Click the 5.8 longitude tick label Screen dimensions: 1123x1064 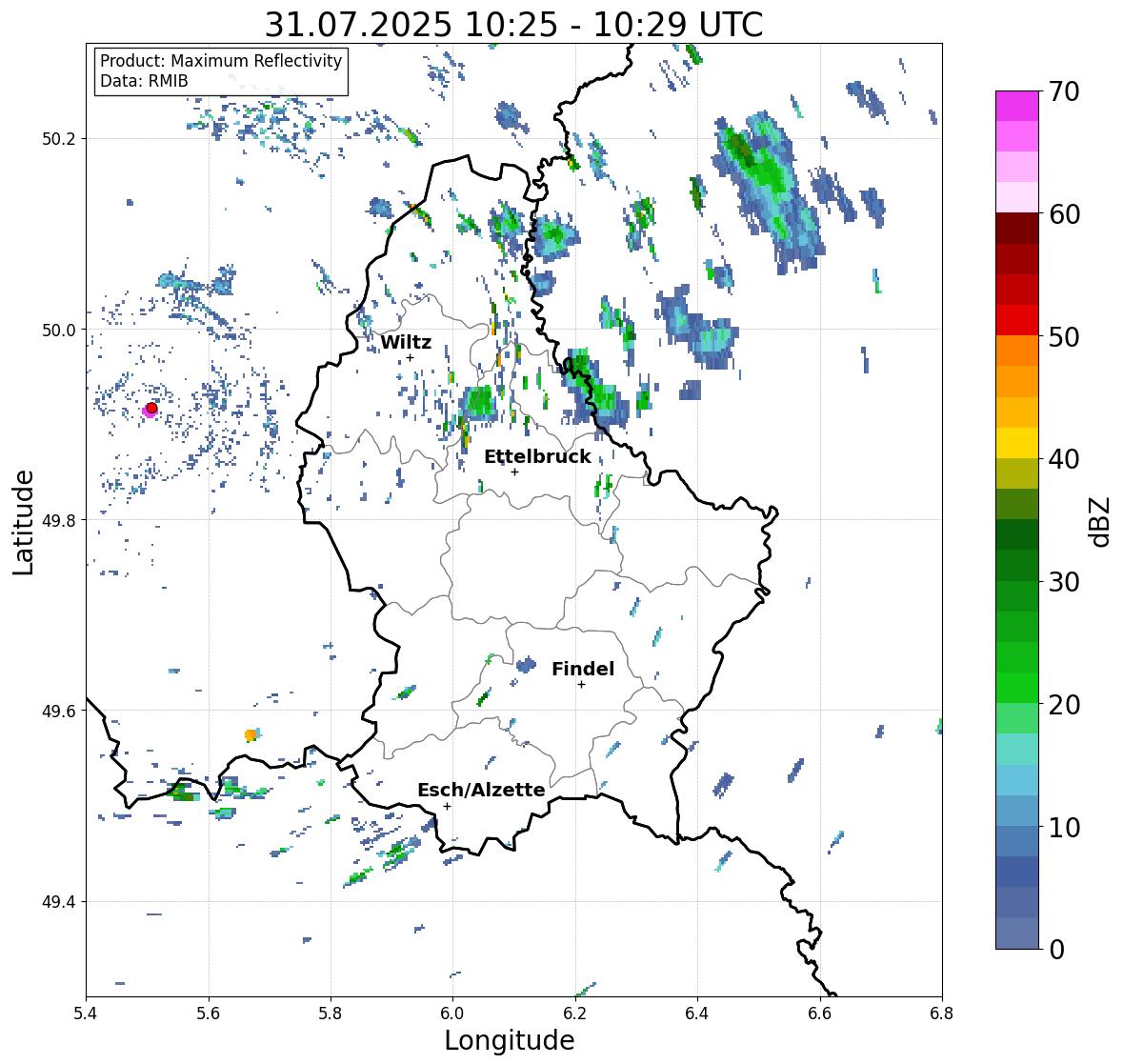click(331, 1013)
